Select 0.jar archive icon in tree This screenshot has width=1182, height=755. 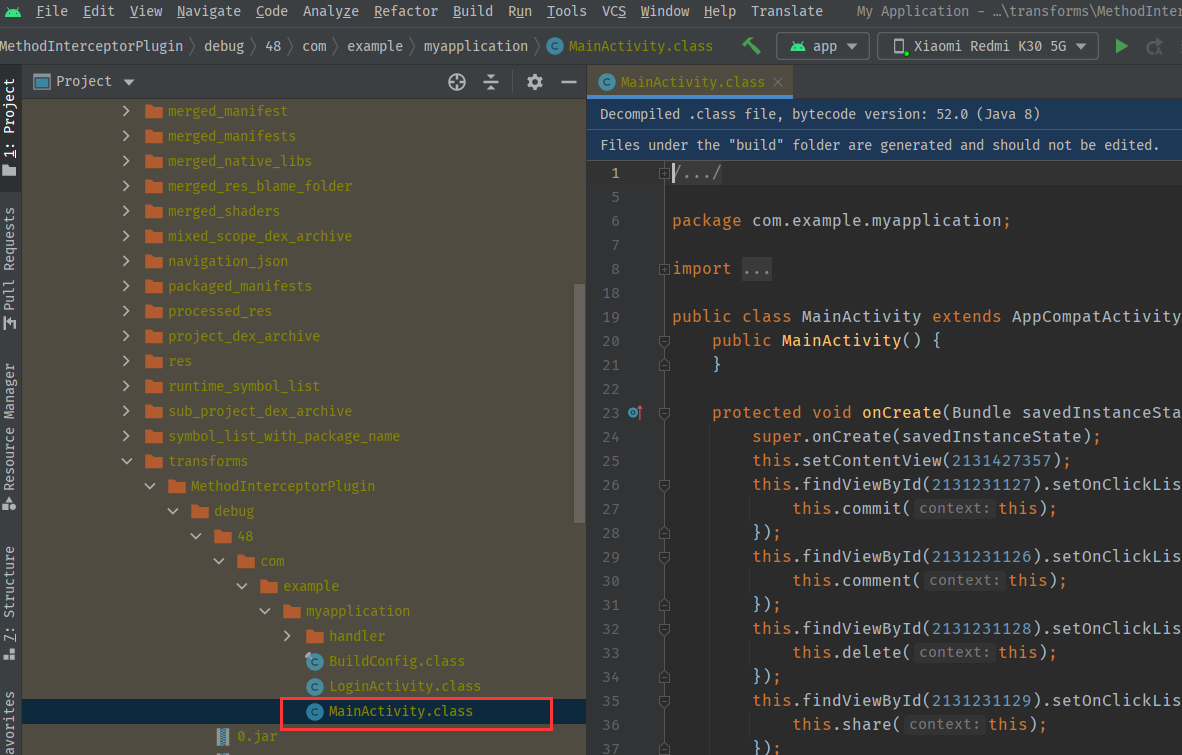pos(223,735)
